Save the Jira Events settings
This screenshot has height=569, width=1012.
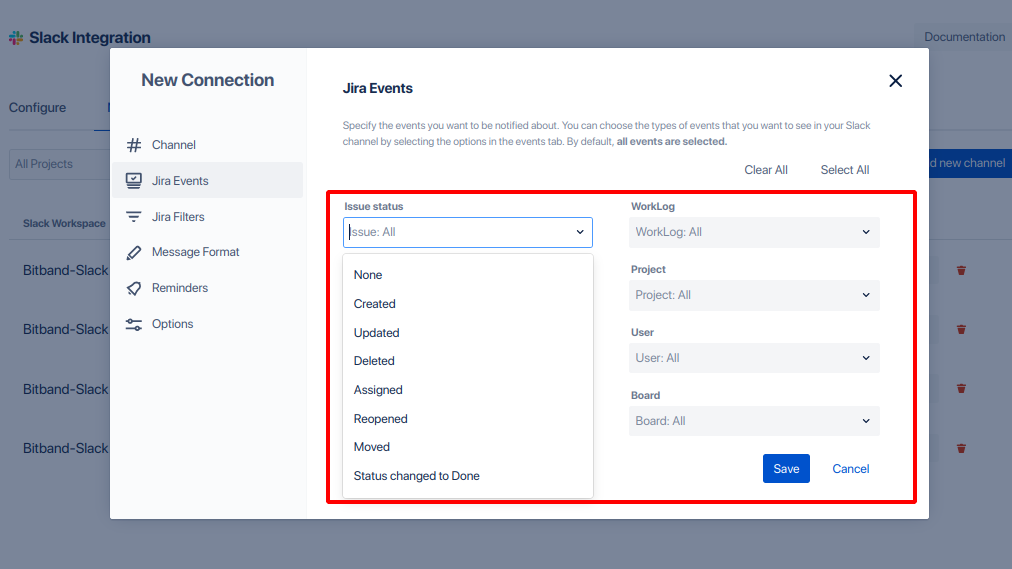click(786, 469)
